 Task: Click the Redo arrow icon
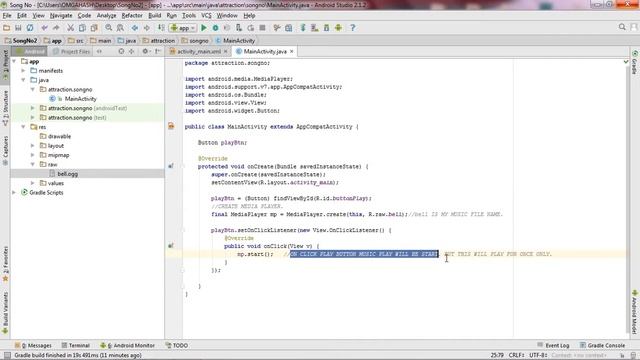click(56, 28)
